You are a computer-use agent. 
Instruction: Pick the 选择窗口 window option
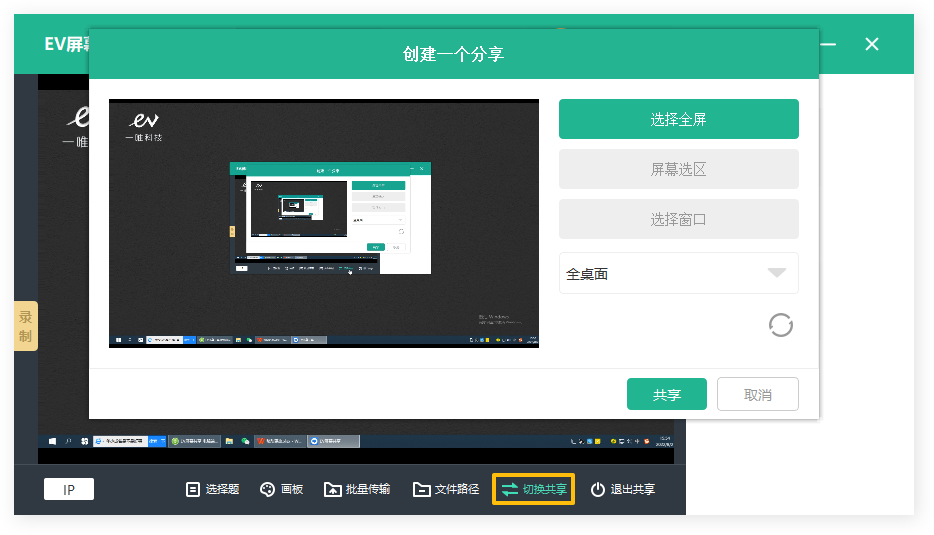coord(678,219)
